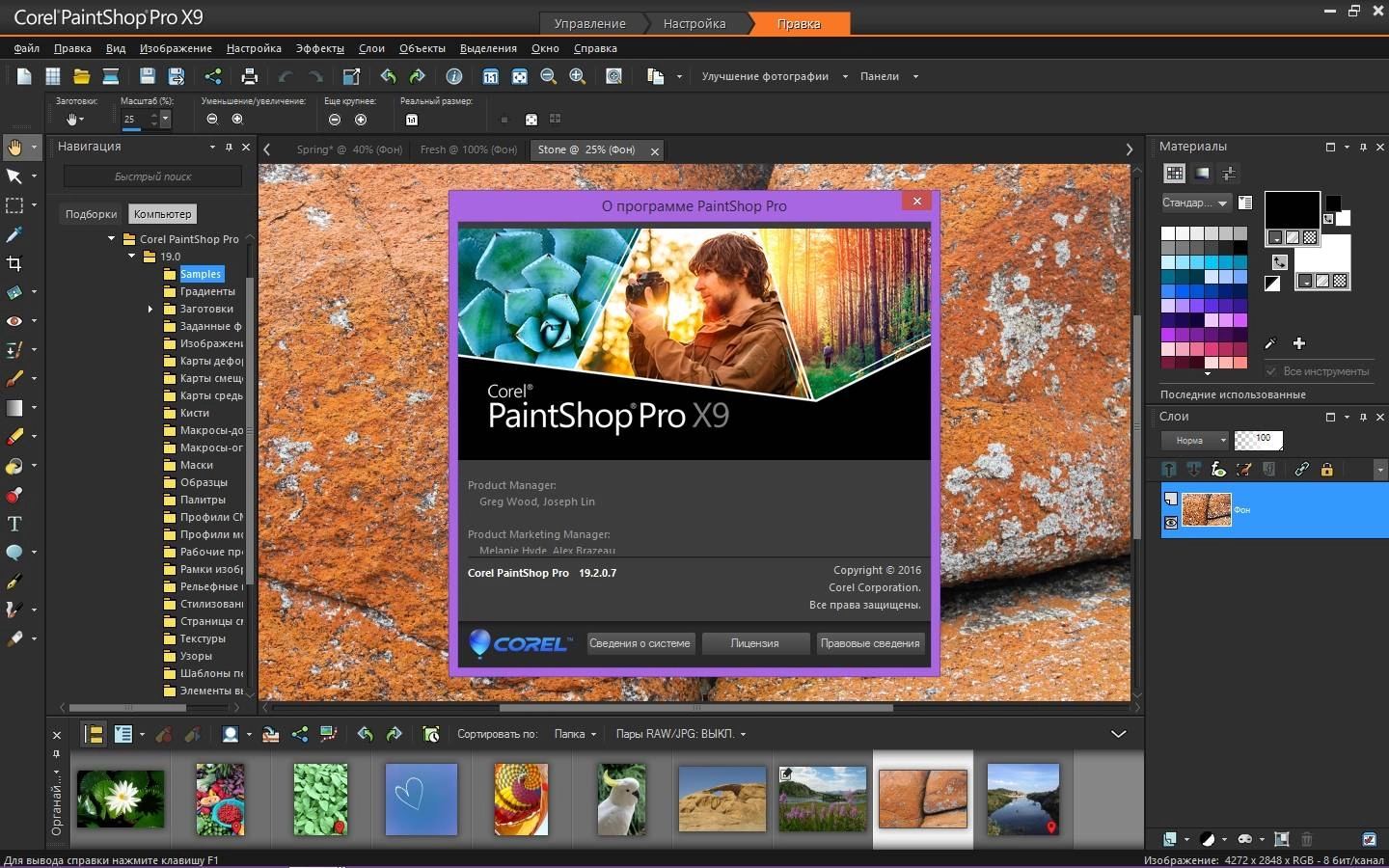Toggle visibility eye of the background layer
The image size is (1389, 868).
[1171, 522]
